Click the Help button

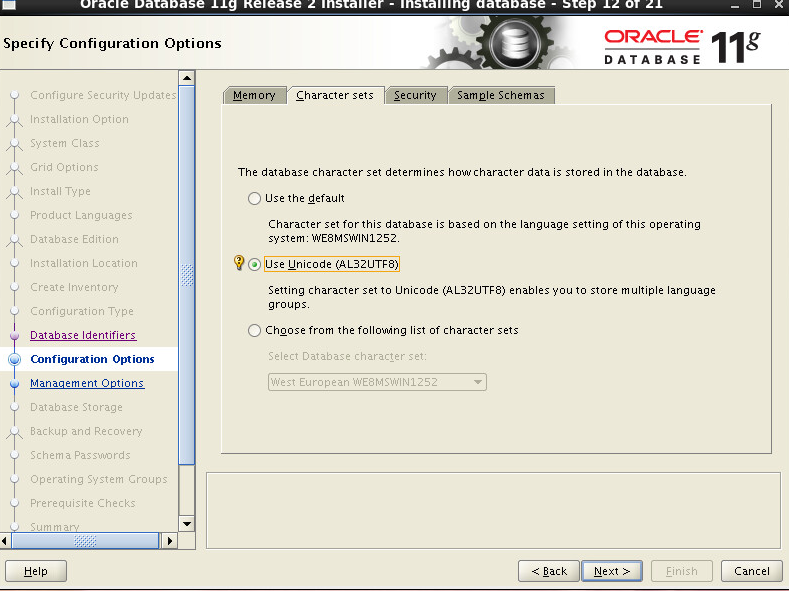click(x=36, y=571)
